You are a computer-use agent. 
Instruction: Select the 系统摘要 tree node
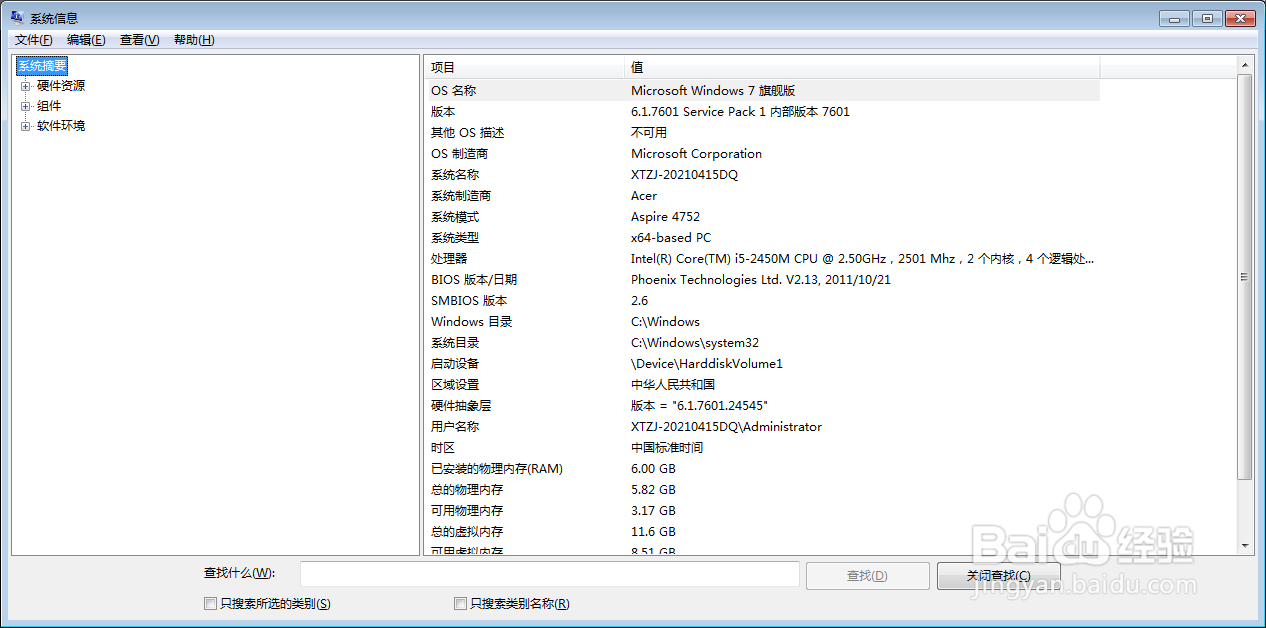coord(42,66)
